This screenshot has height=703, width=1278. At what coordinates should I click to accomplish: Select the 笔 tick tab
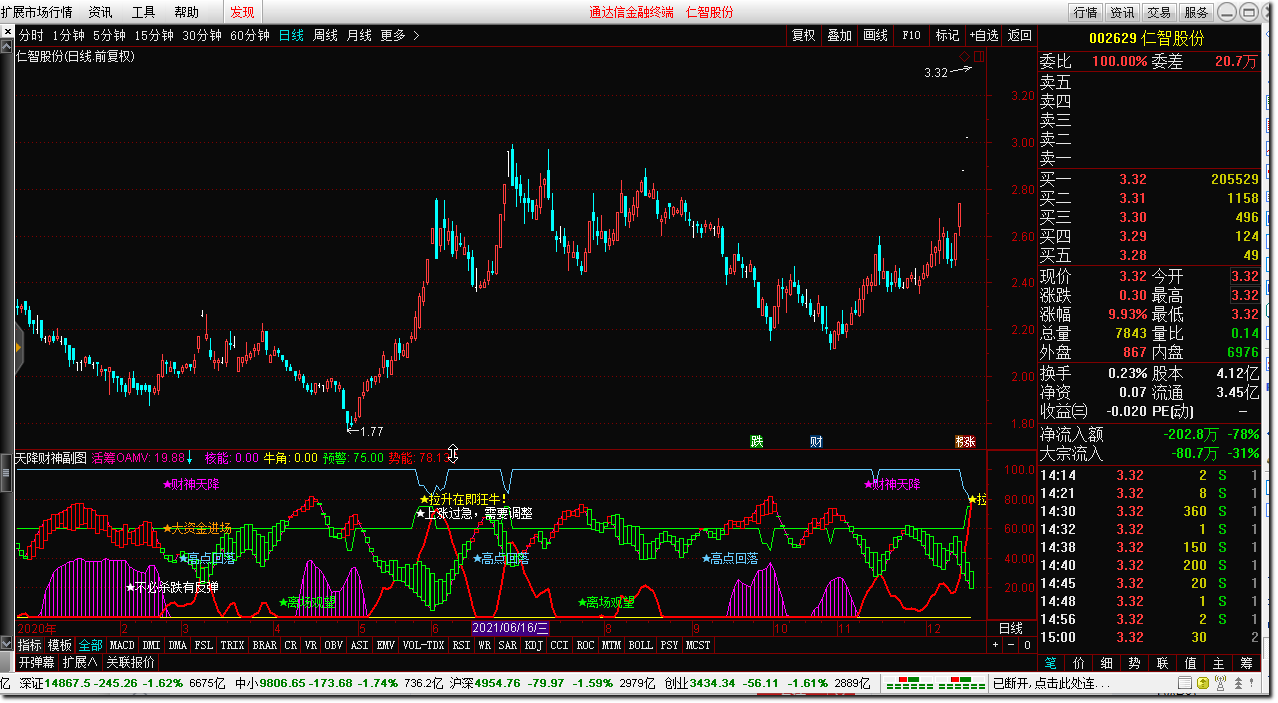pos(1051,662)
